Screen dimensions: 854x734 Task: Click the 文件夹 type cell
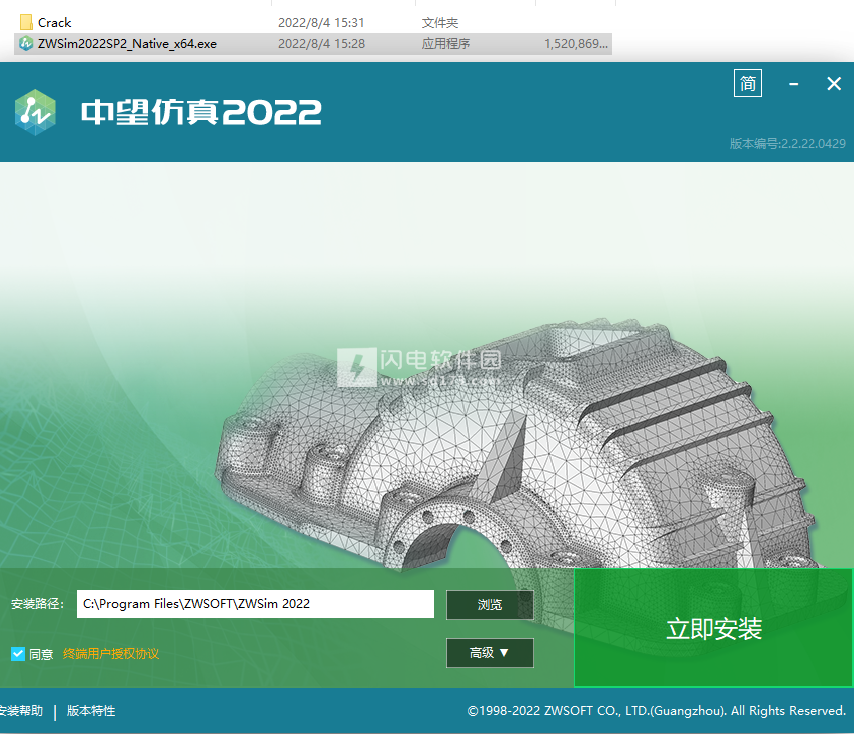point(440,22)
